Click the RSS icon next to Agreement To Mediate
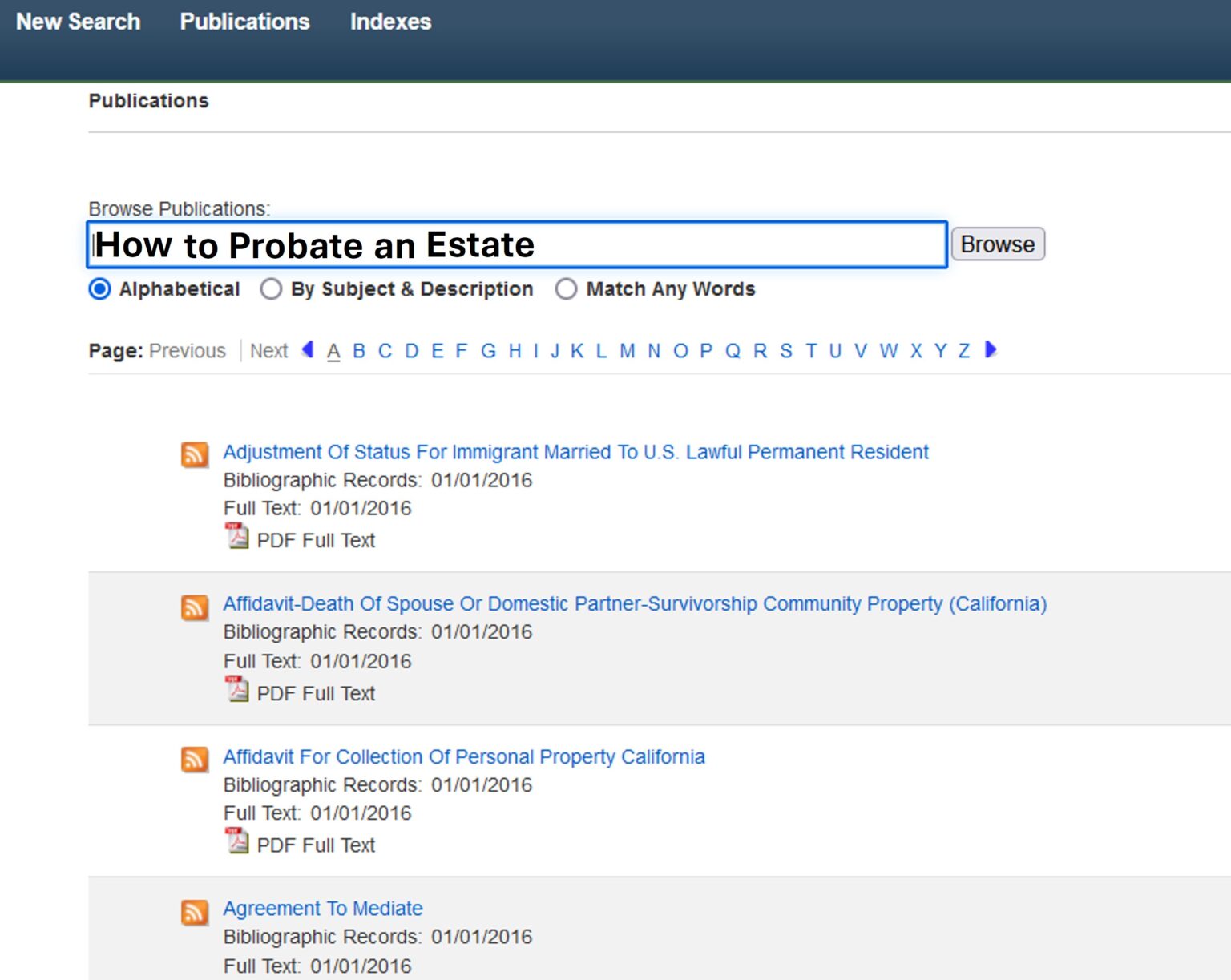 194,911
